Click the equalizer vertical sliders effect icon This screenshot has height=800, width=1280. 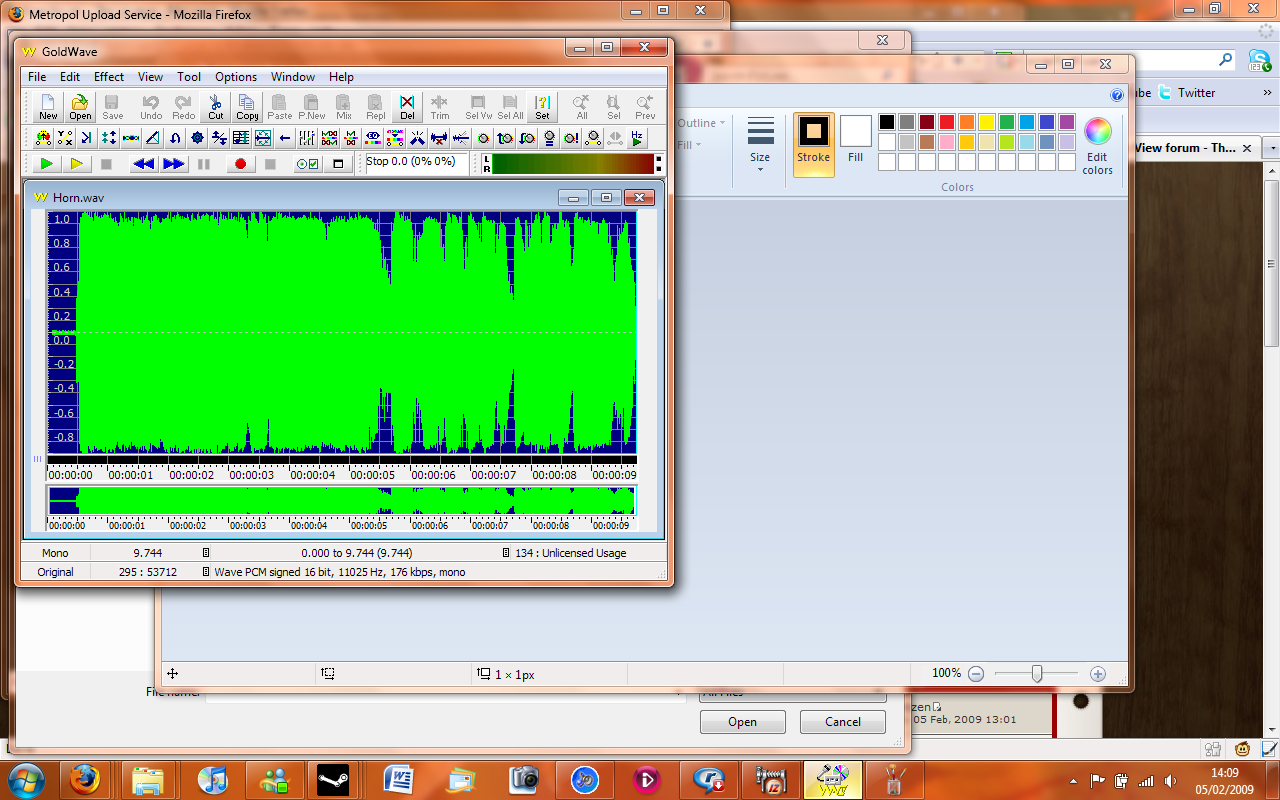[x=307, y=138]
